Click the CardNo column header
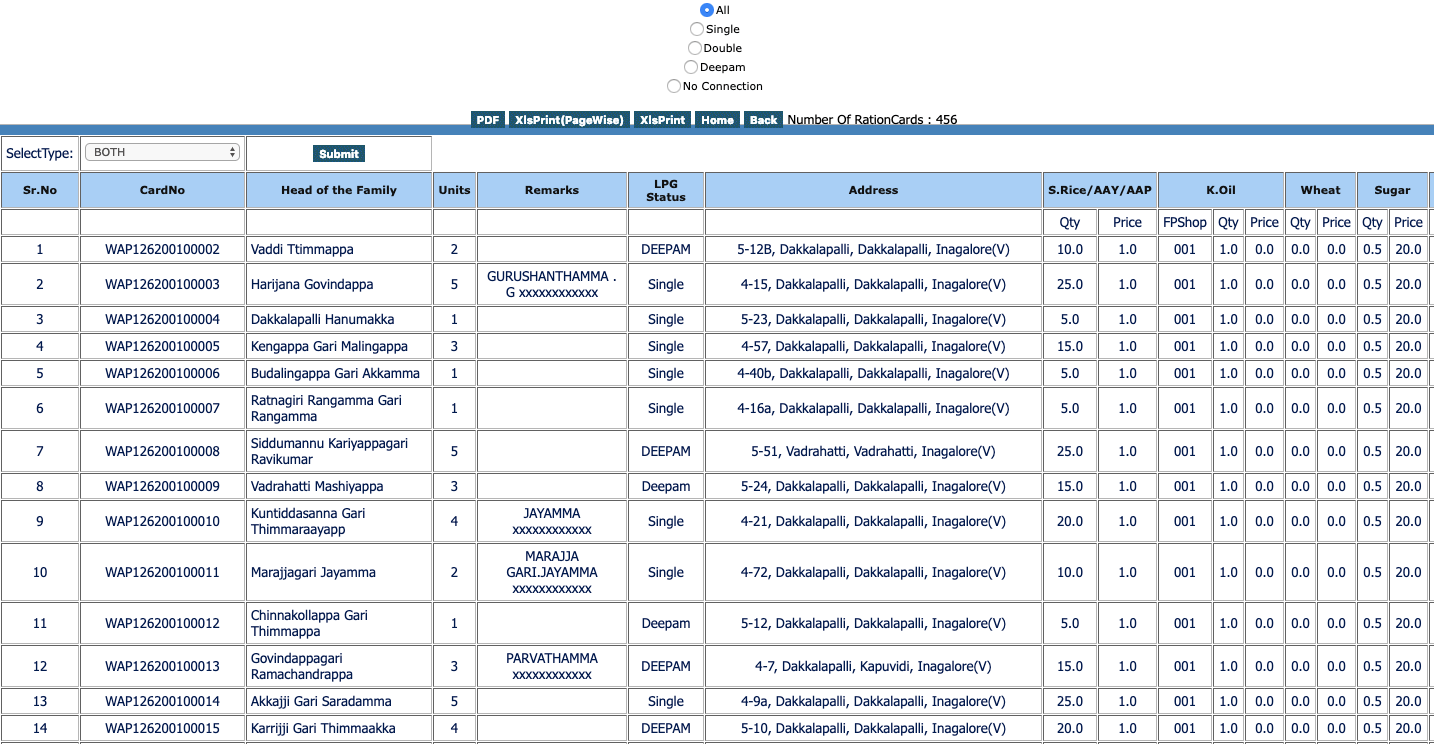This screenshot has height=744, width=1434. [163, 190]
